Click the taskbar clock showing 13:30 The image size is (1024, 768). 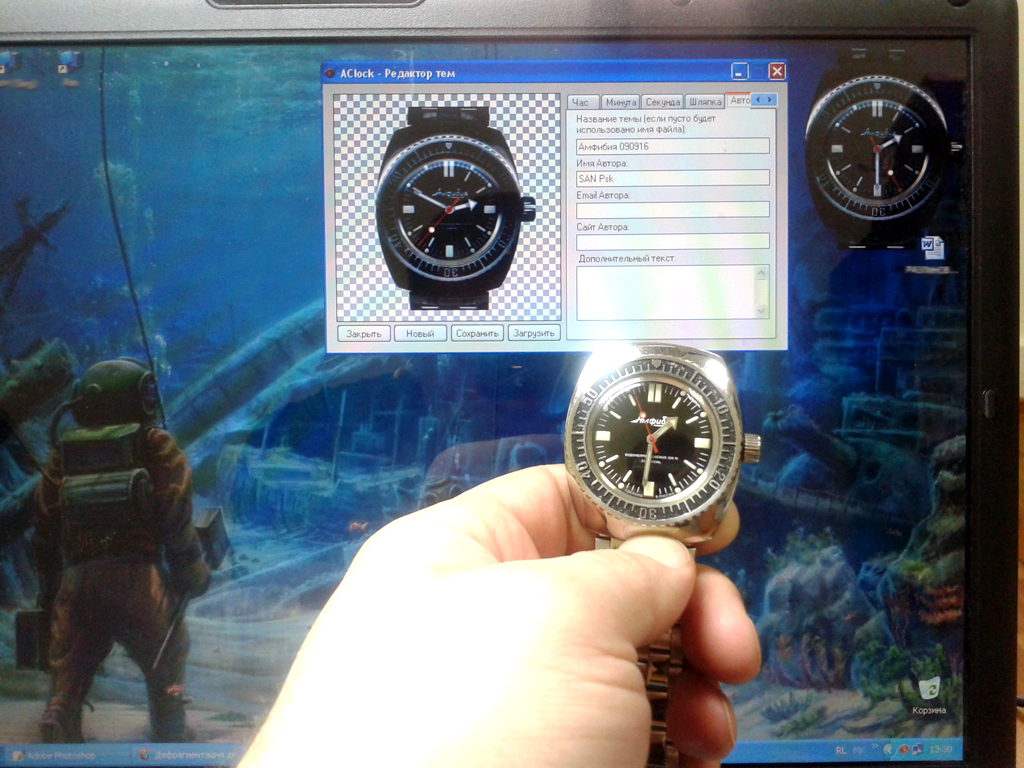(941, 749)
